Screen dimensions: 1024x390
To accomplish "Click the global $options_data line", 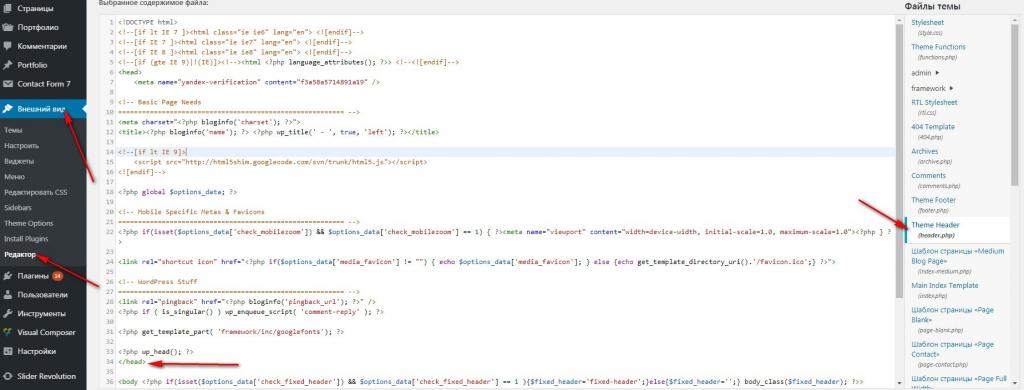I will pyautogui.click(x=178, y=192).
